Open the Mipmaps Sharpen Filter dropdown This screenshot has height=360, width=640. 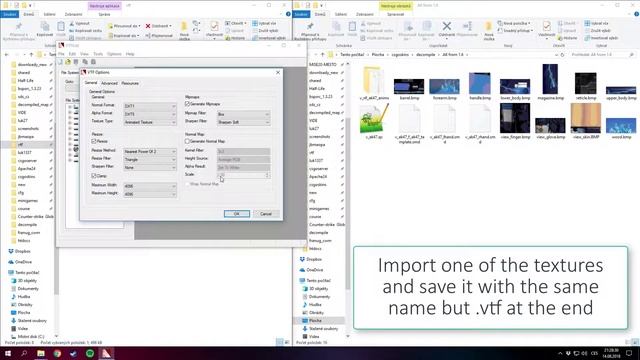243,122
